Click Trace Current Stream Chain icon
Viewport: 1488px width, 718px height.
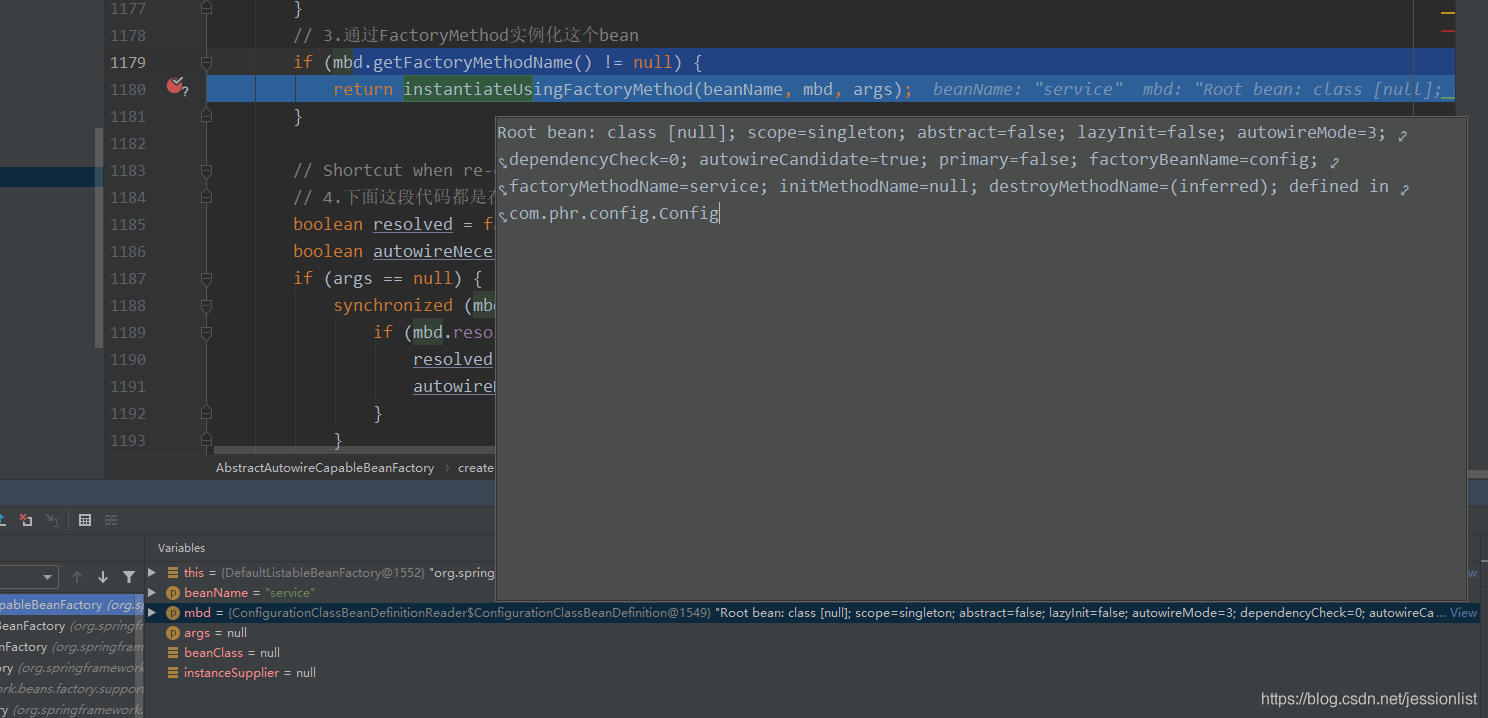[111, 520]
